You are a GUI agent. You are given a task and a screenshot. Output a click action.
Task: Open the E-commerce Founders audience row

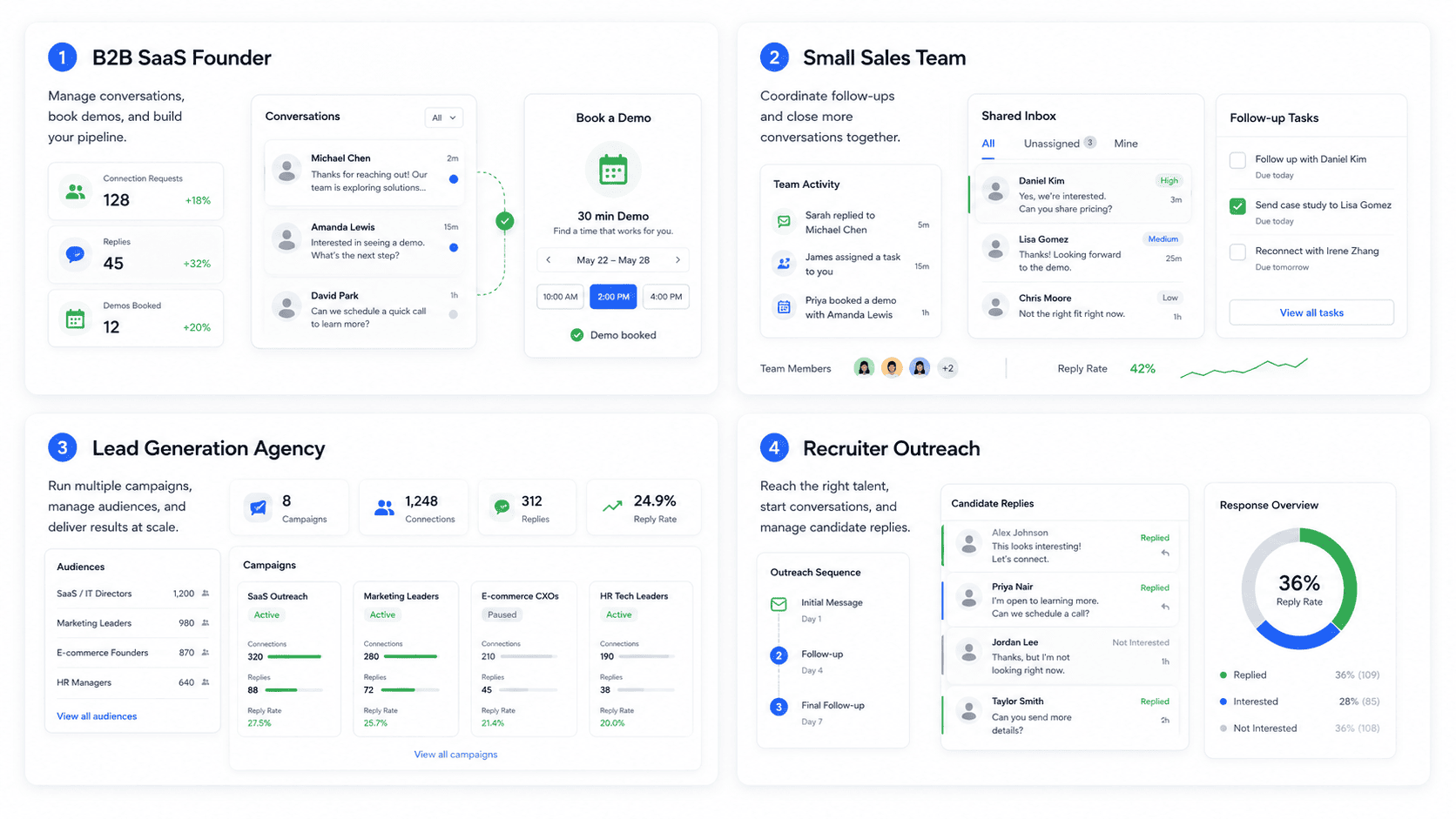click(x=132, y=653)
